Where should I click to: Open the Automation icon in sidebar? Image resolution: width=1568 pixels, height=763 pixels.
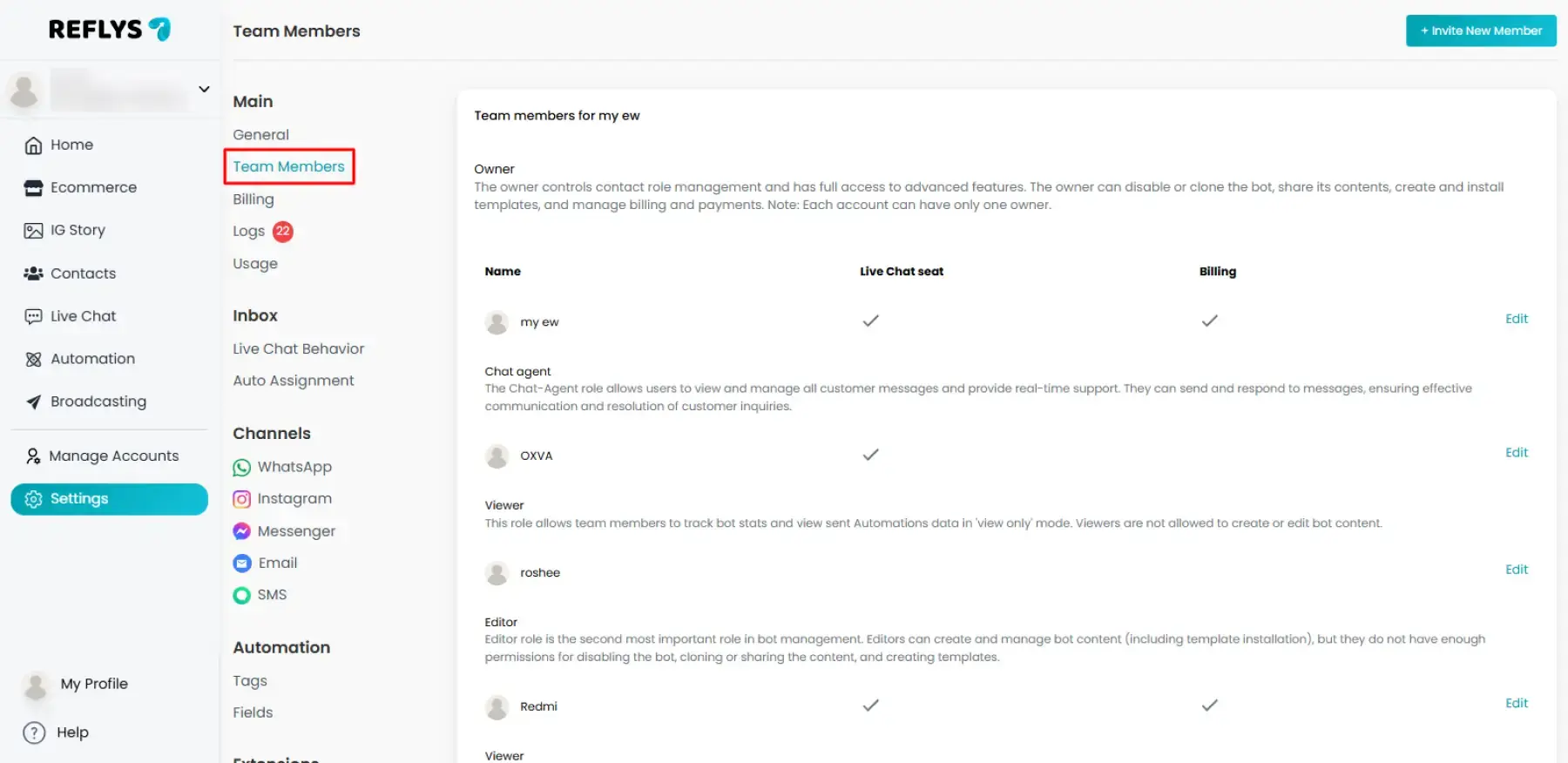pos(33,359)
